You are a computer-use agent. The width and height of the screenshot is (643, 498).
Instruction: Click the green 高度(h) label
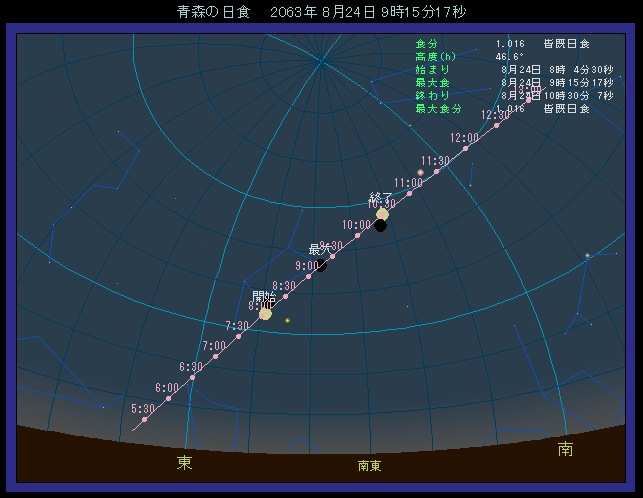pos(435,57)
